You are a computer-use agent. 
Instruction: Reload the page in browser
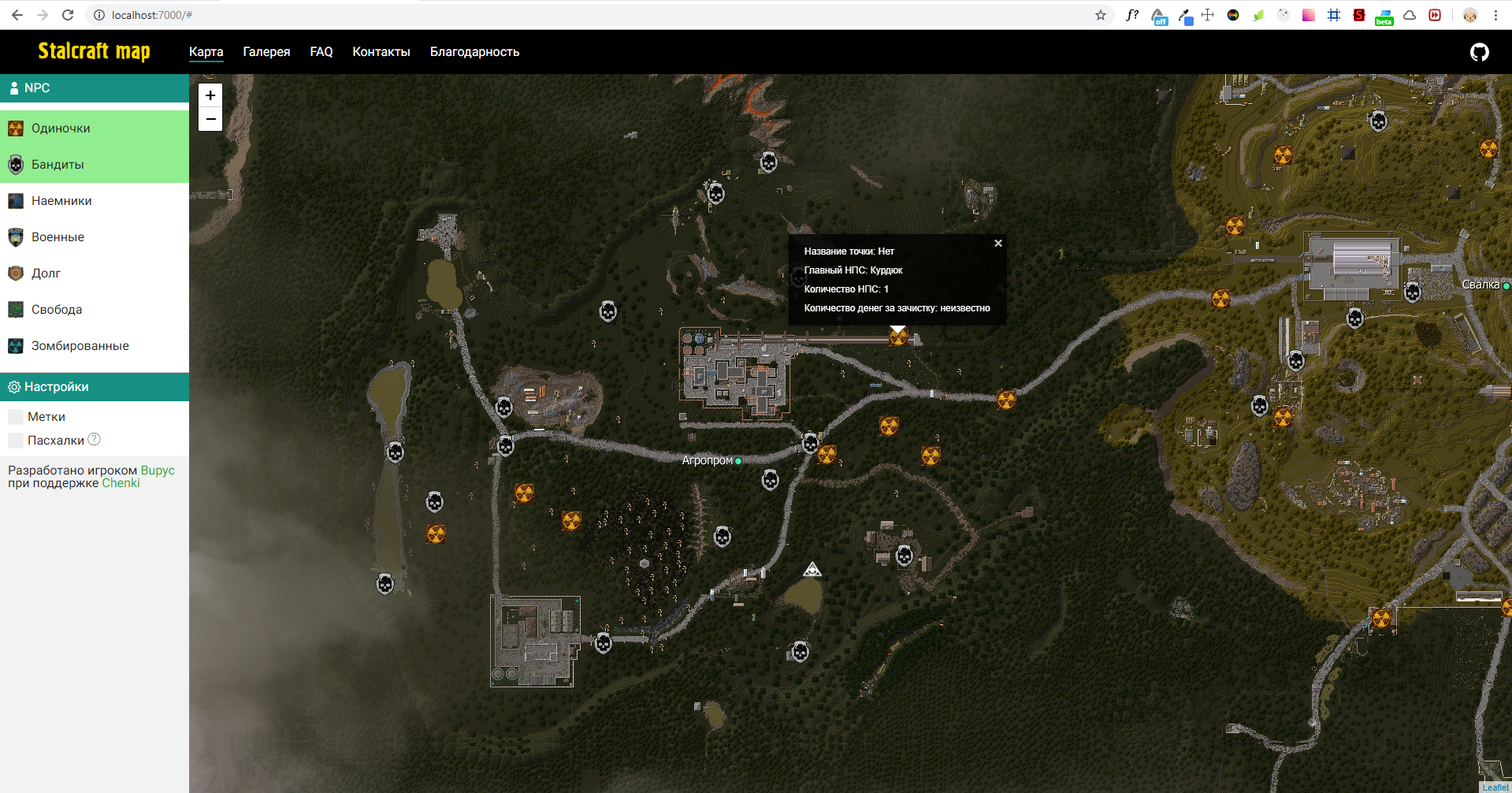click(68, 15)
